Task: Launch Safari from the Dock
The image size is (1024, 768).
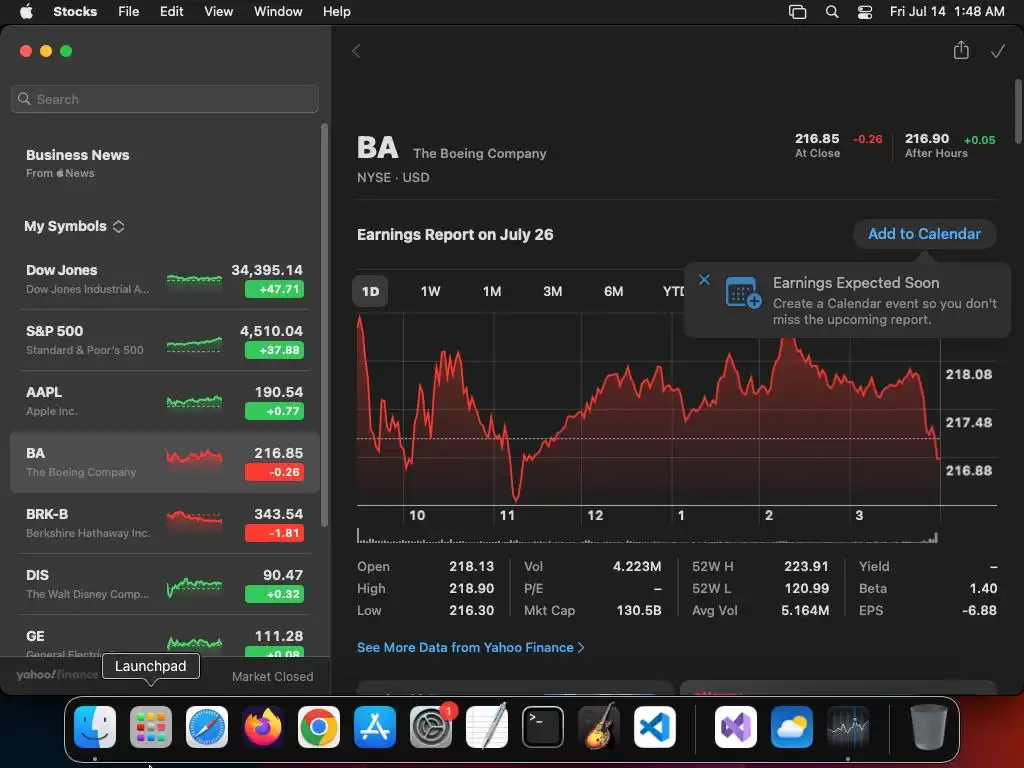Action: [x=207, y=727]
